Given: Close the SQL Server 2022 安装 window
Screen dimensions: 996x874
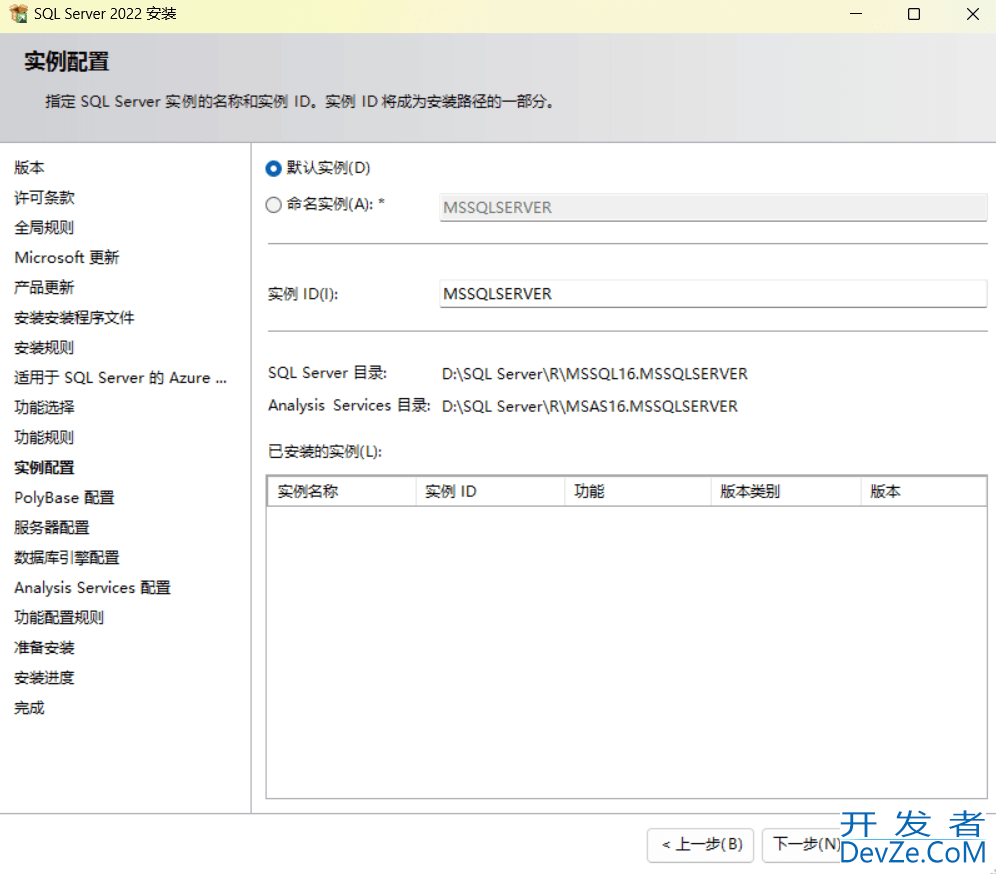Looking at the screenshot, I should (x=972, y=13).
